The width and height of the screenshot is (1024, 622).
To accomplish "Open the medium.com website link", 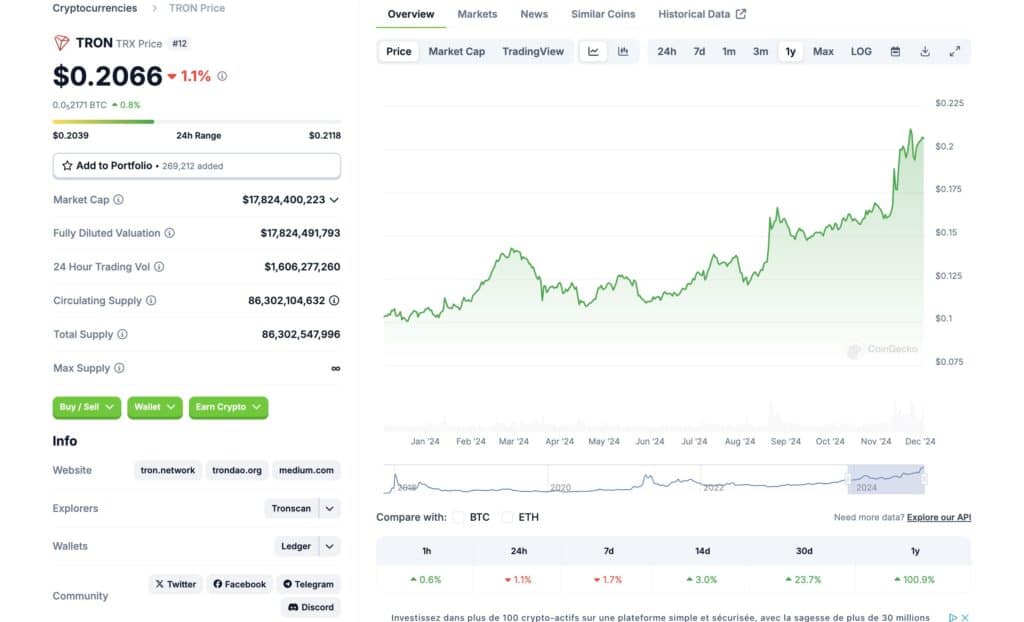I will pyautogui.click(x=306, y=470).
